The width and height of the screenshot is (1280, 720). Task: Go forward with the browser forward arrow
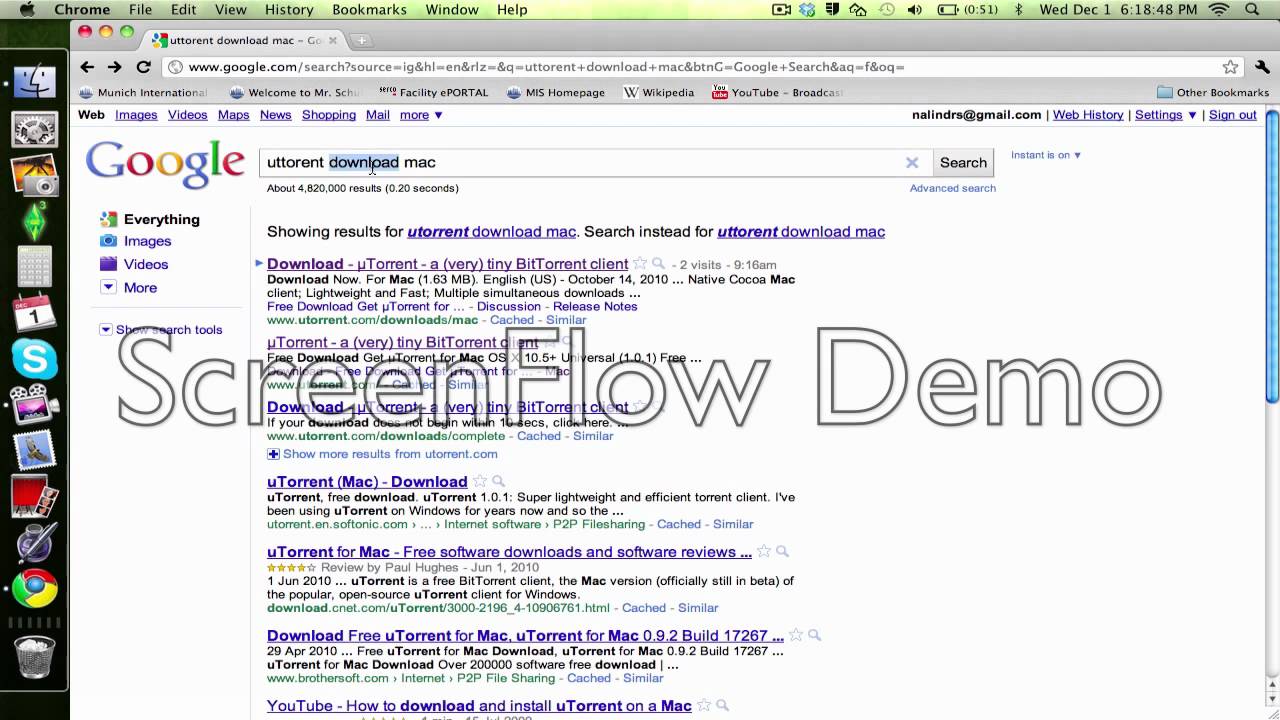pyautogui.click(x=115, y=67)
